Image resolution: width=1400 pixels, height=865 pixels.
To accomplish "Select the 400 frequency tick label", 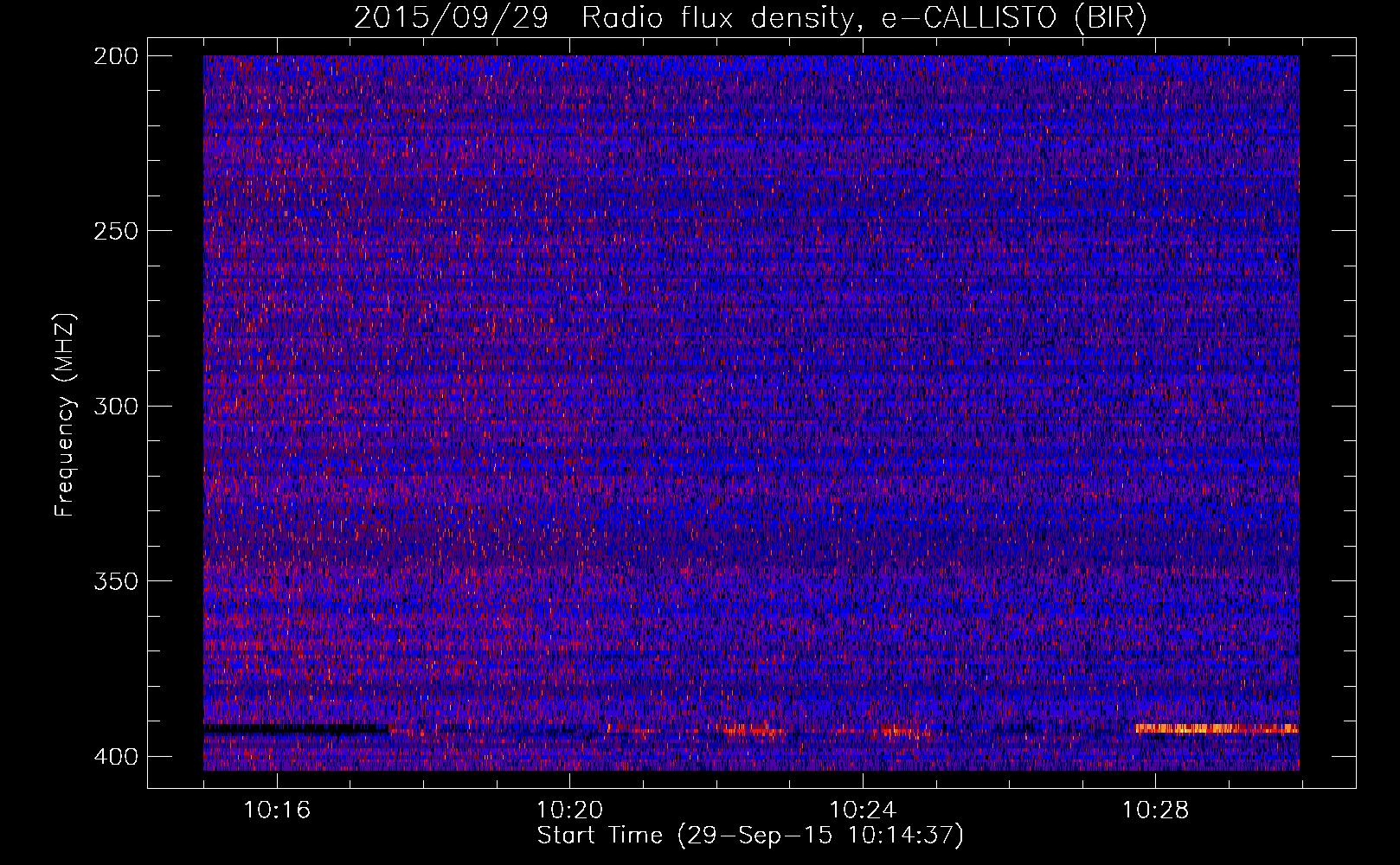I will tap(115, 757).
